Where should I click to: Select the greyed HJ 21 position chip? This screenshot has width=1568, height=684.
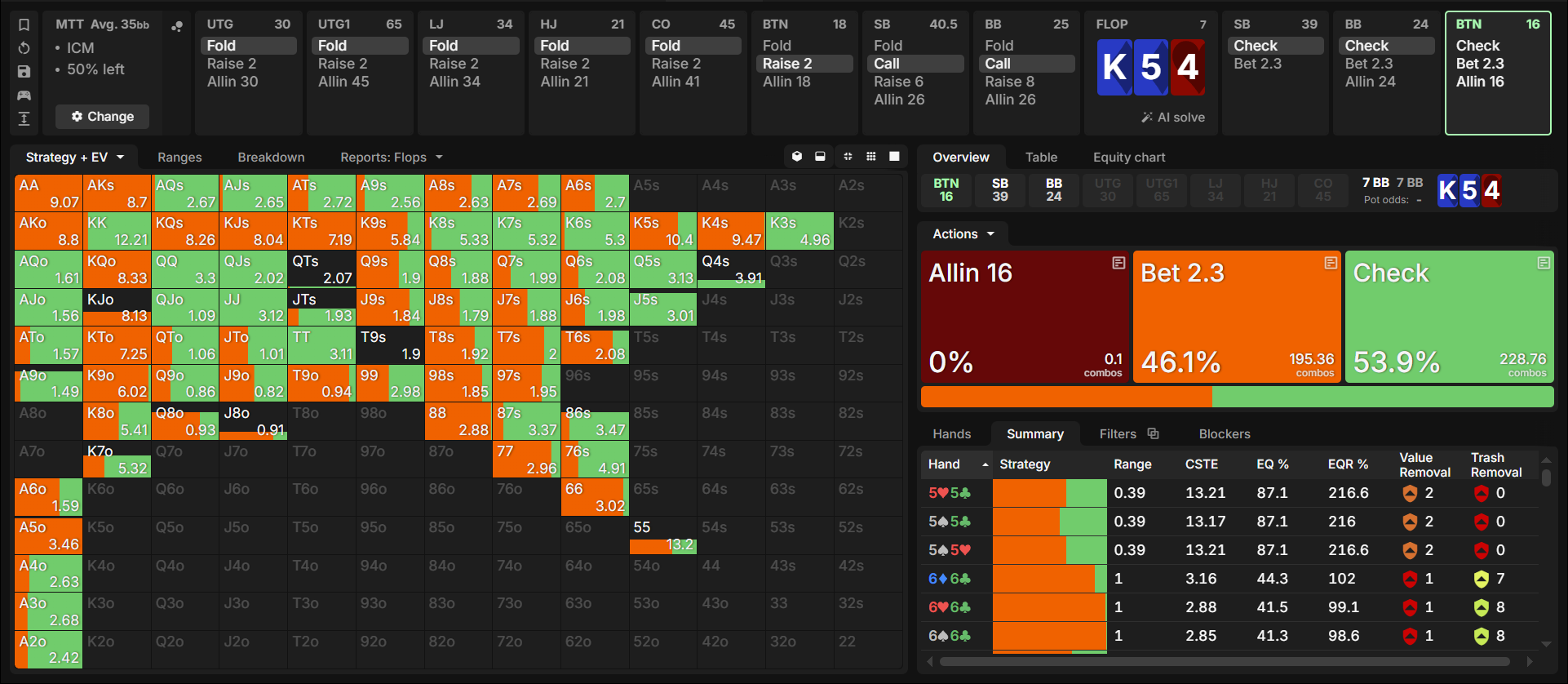pos(1269,190)
